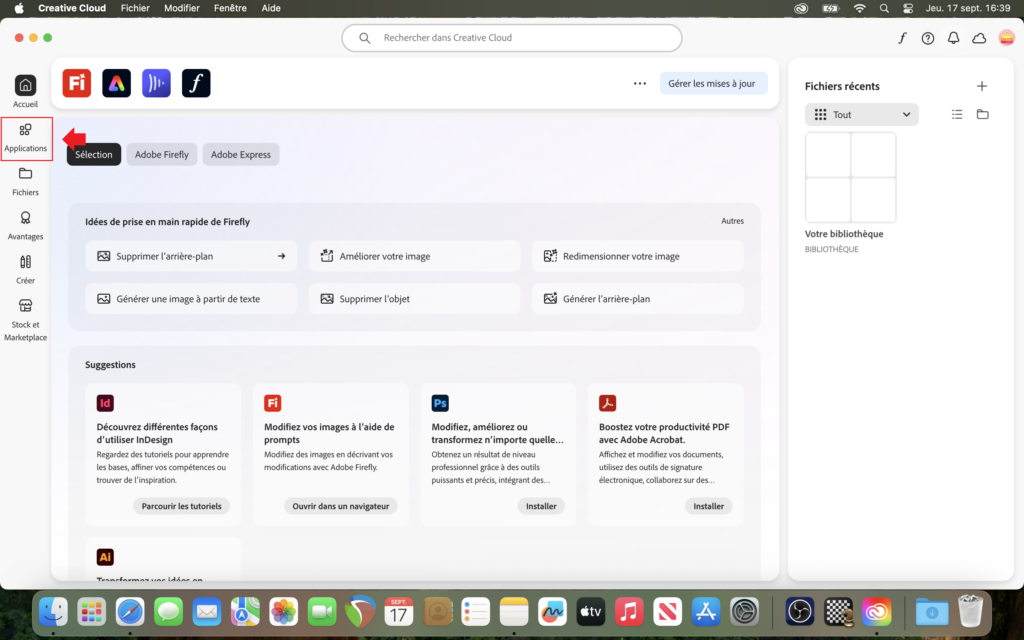Switch to the Adobe Express tab

[240, 155]
